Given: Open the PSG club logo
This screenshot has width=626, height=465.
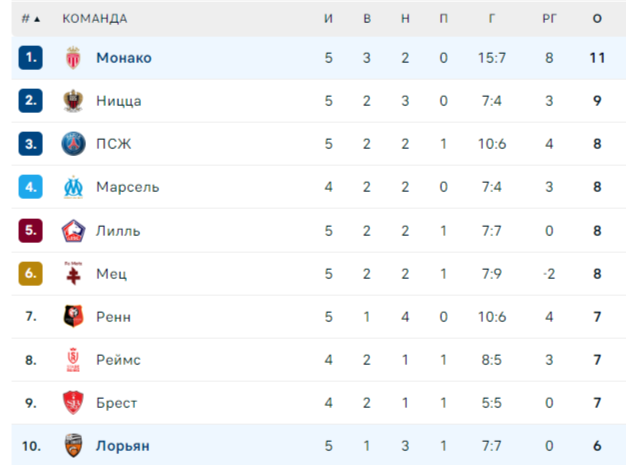Looking at the screenshot, I should (73, 144).
